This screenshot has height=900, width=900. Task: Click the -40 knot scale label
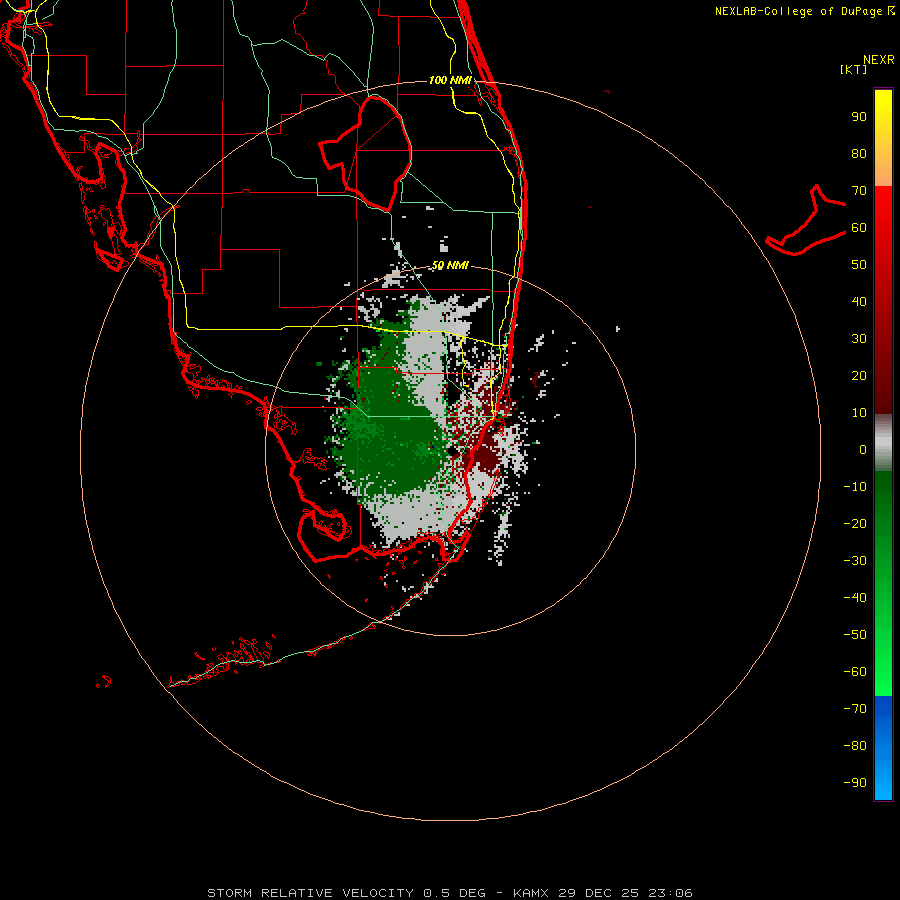[x=855, y=598]
